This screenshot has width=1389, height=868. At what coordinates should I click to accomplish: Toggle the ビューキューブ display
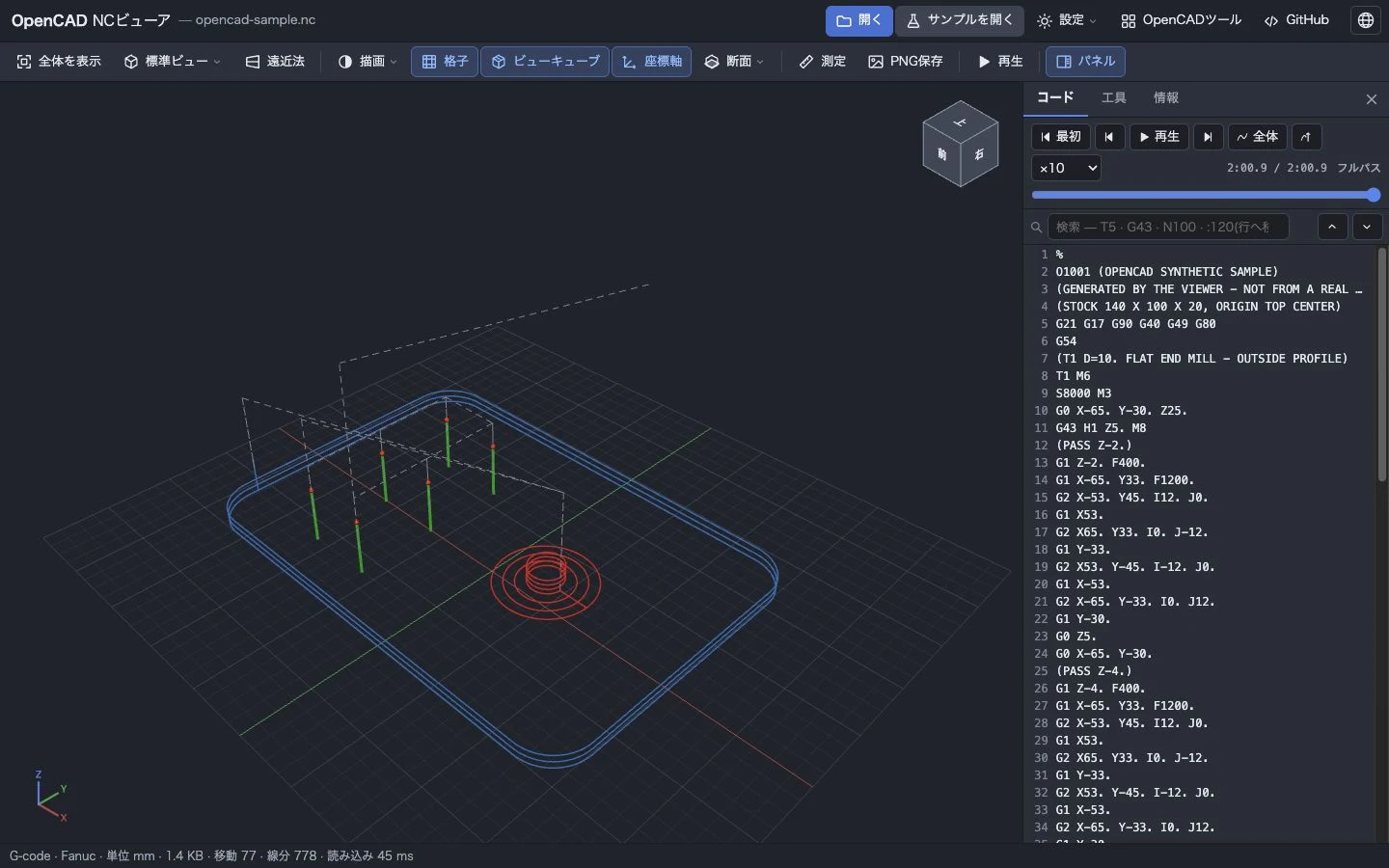coord(545,62)
